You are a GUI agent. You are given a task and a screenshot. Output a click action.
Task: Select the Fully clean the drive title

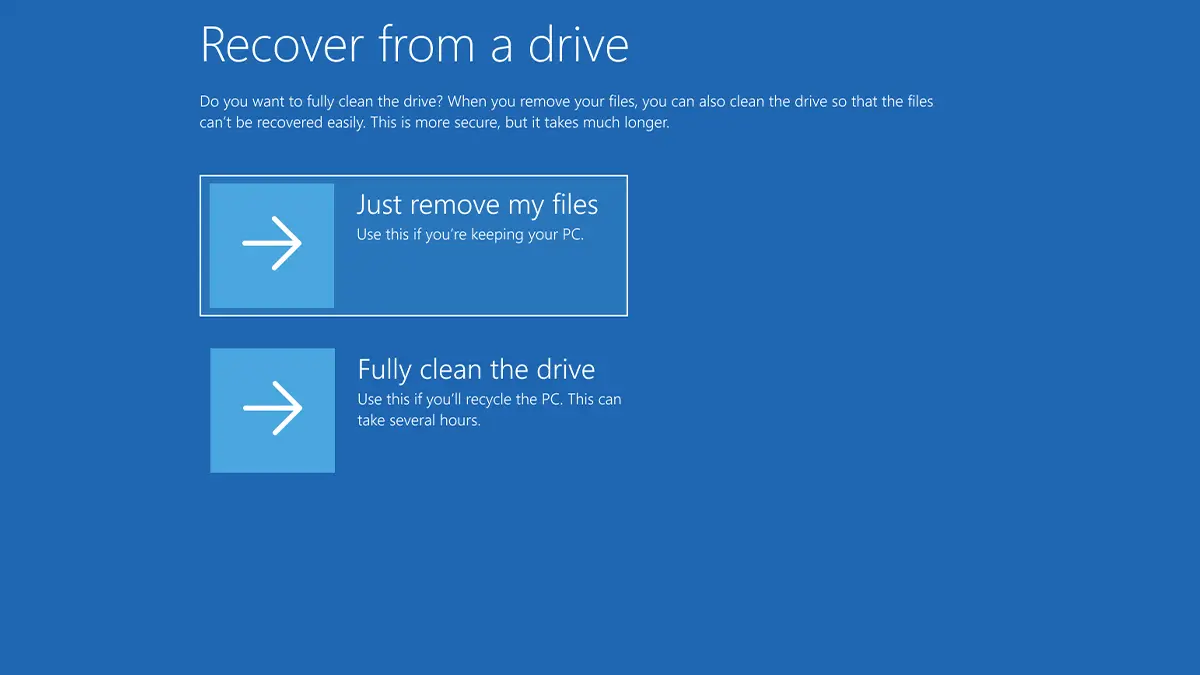click(x=476, y=369)
